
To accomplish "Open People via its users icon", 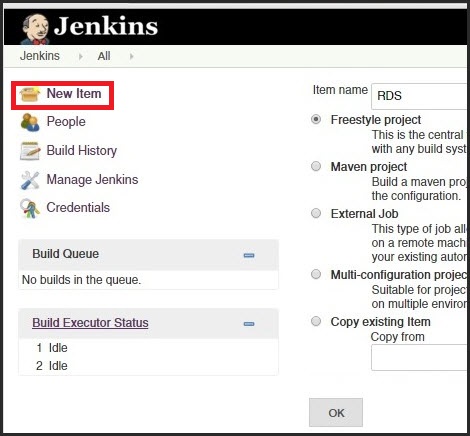I will pyautogui.click(x=30, y=122).
